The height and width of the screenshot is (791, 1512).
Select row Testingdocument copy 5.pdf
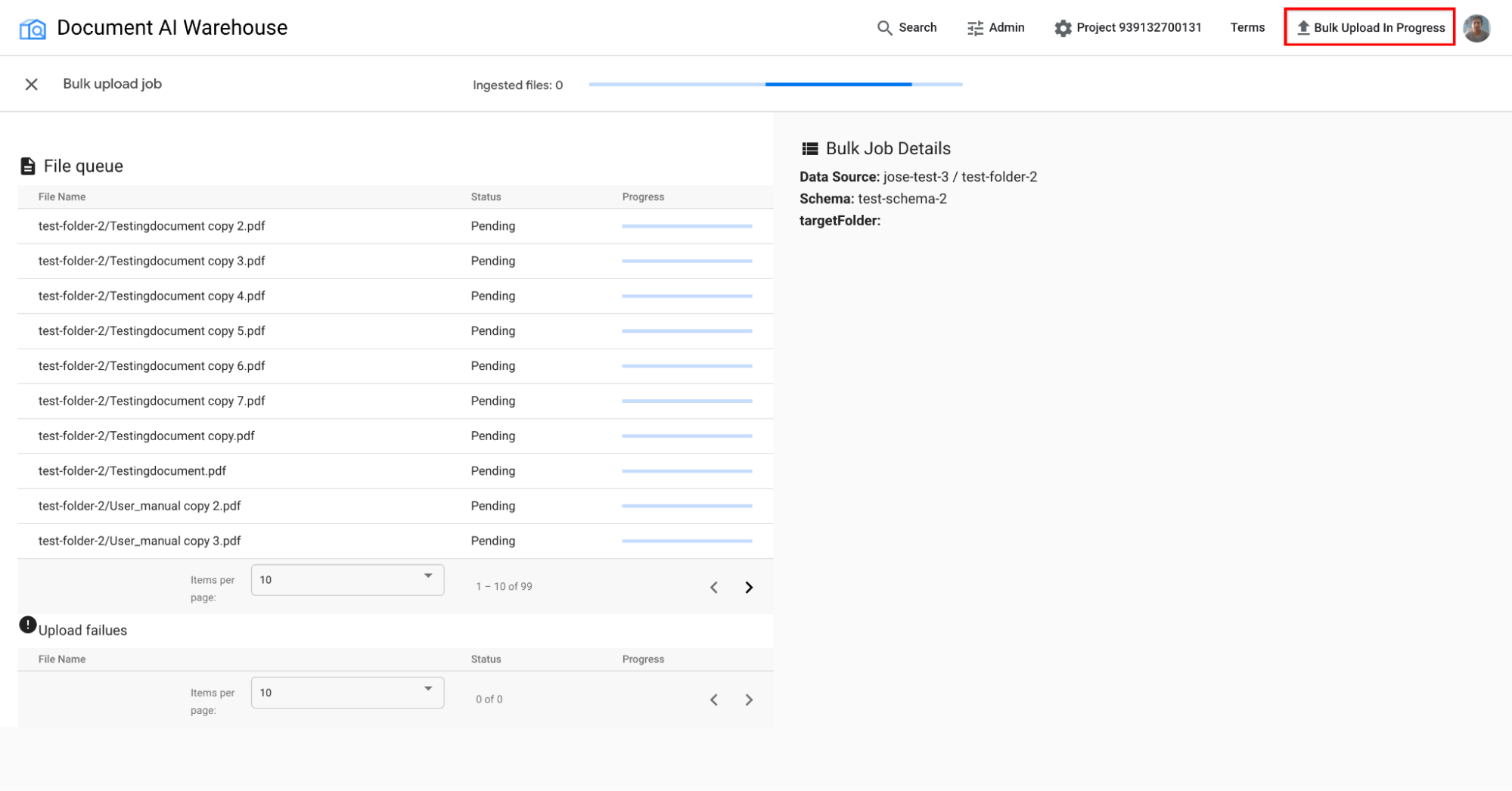[395, 330]
